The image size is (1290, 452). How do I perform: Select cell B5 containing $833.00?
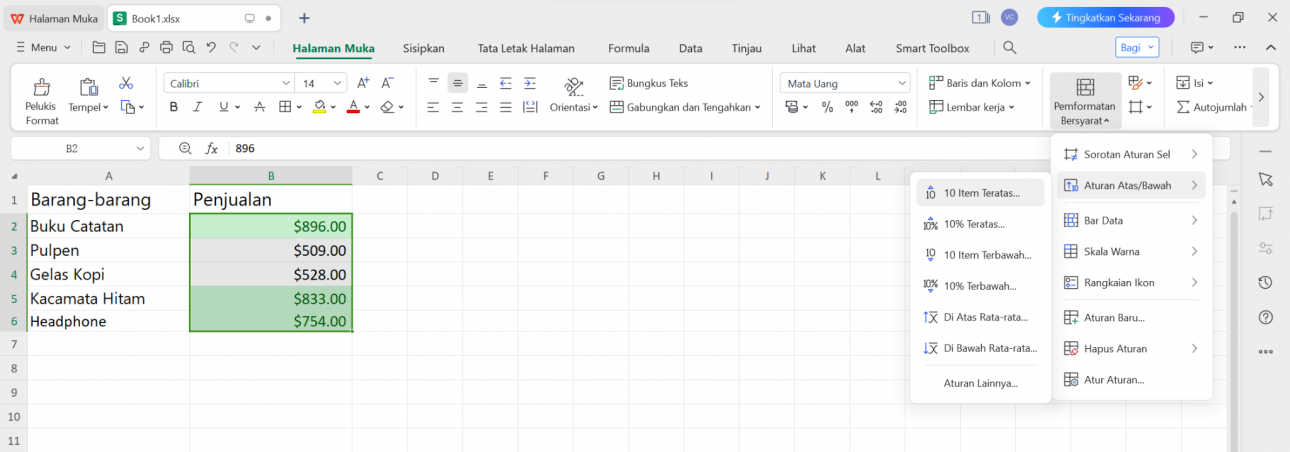pos(271,298)
